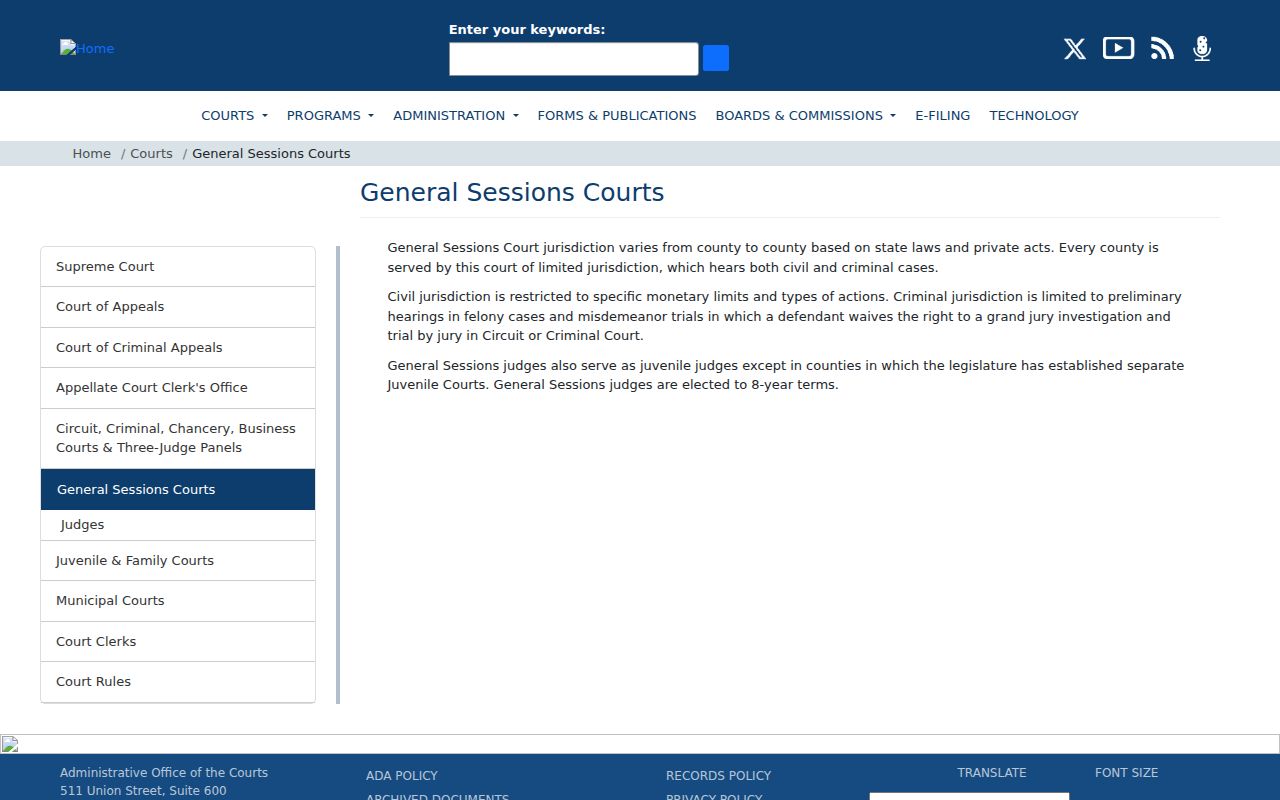
Task: Open Court Rules sidebar item
Action: point(178,682)
